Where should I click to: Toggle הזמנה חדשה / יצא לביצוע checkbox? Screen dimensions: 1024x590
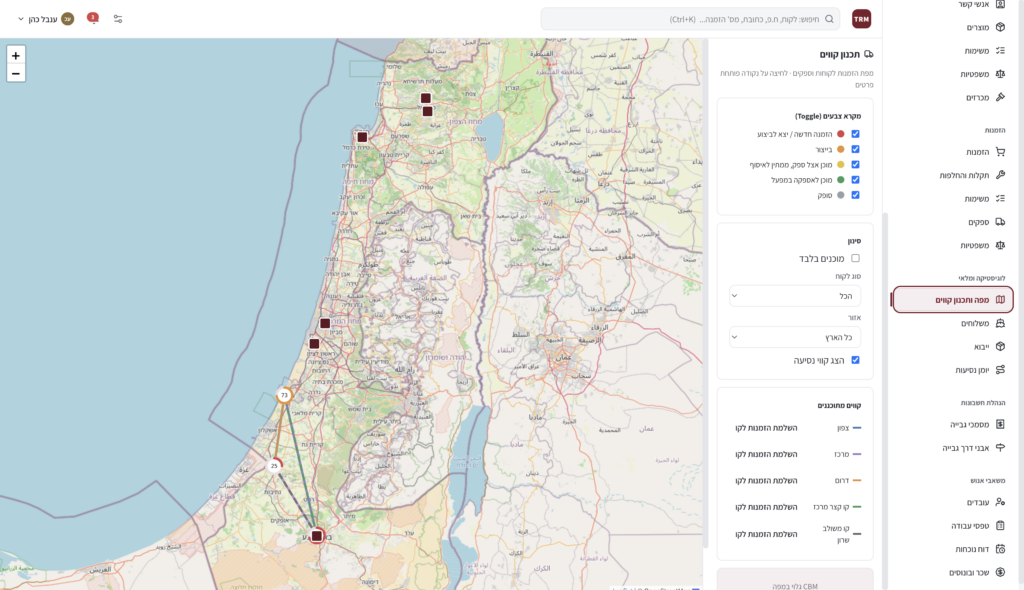(856, 134)
